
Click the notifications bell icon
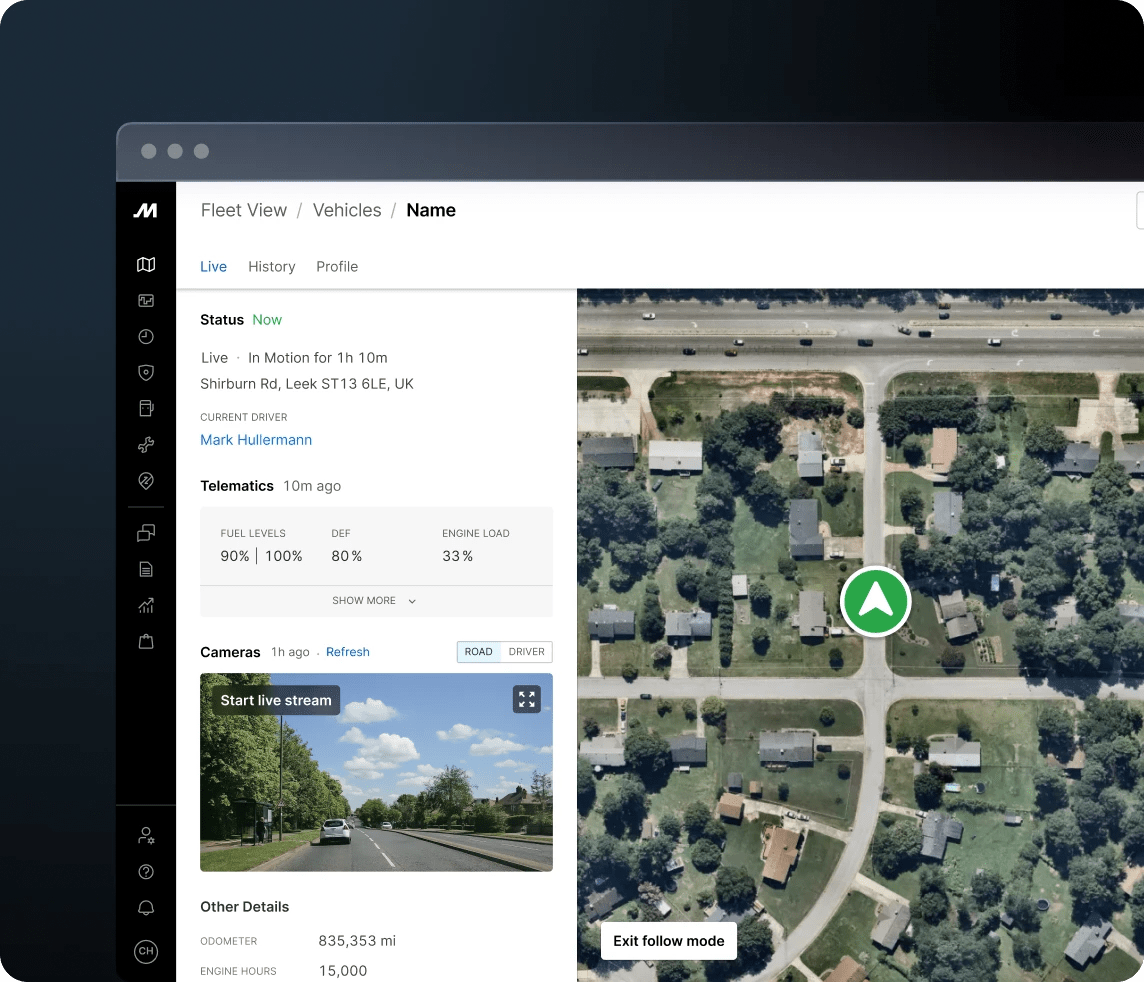click(x=146, y=908)
